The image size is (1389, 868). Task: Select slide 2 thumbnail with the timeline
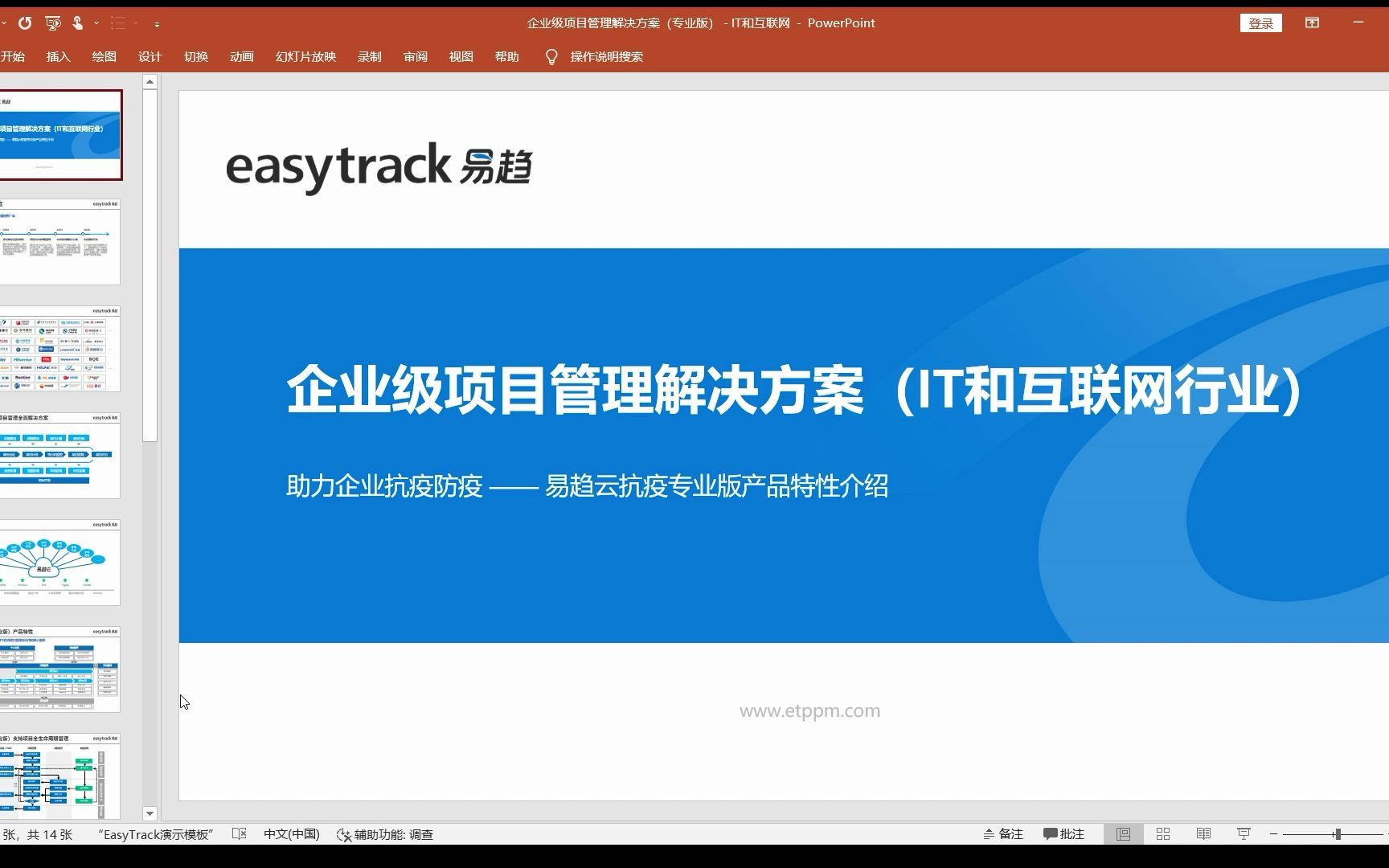(x=59, y=242)
